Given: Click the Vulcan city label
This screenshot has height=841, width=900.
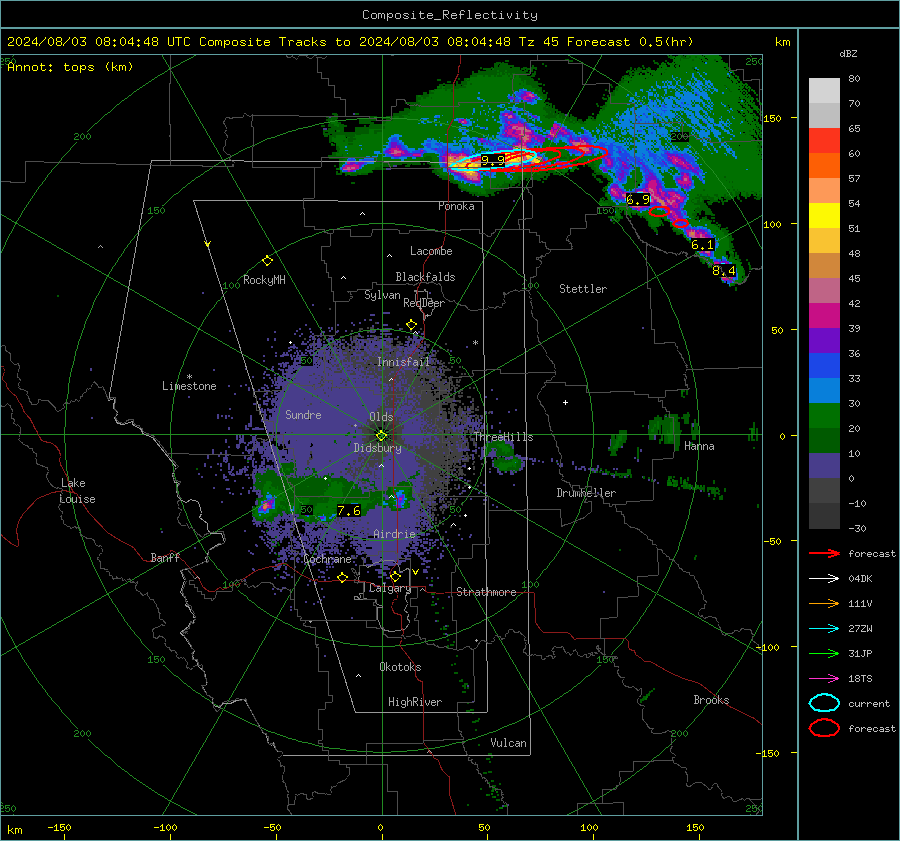Looking at the screenshot, I should (508, 743).
